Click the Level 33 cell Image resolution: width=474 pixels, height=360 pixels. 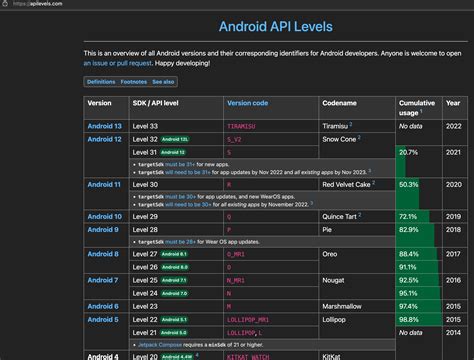tap(176, 126)
